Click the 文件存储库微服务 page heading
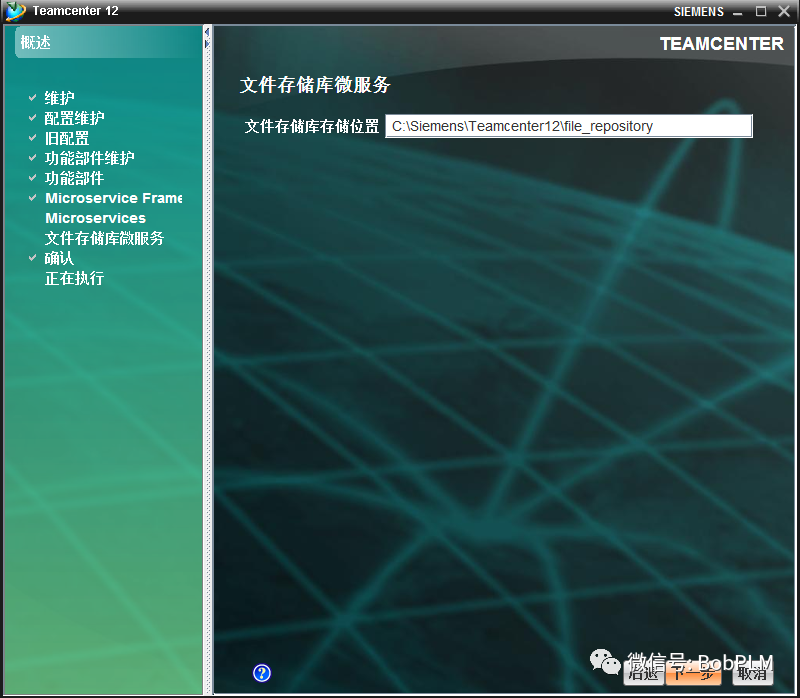800x698 pixels. click(315, 85)
